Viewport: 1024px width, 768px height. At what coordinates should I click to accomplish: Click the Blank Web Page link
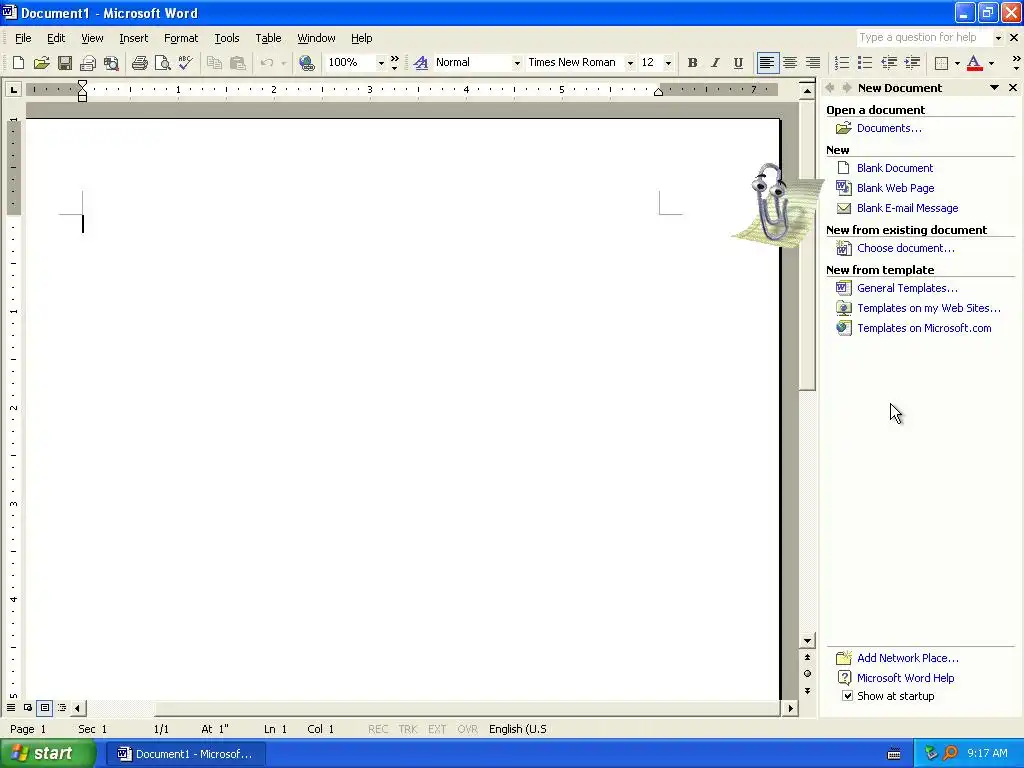point(895,188)
